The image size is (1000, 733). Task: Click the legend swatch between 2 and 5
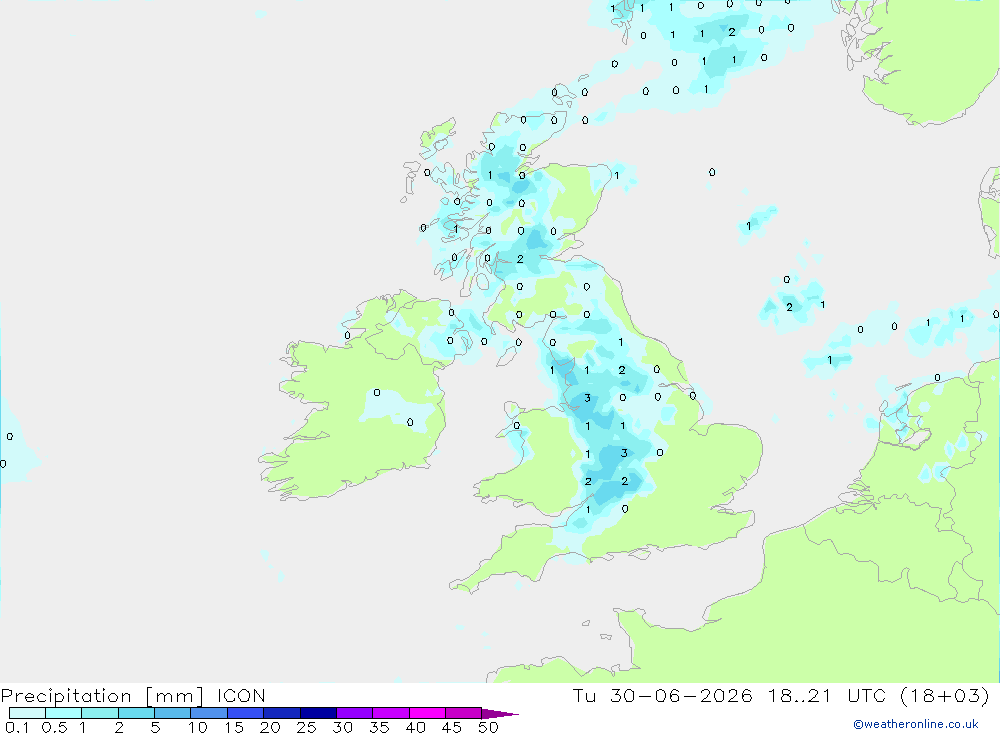pyautogui.click(x=136, y=713)
